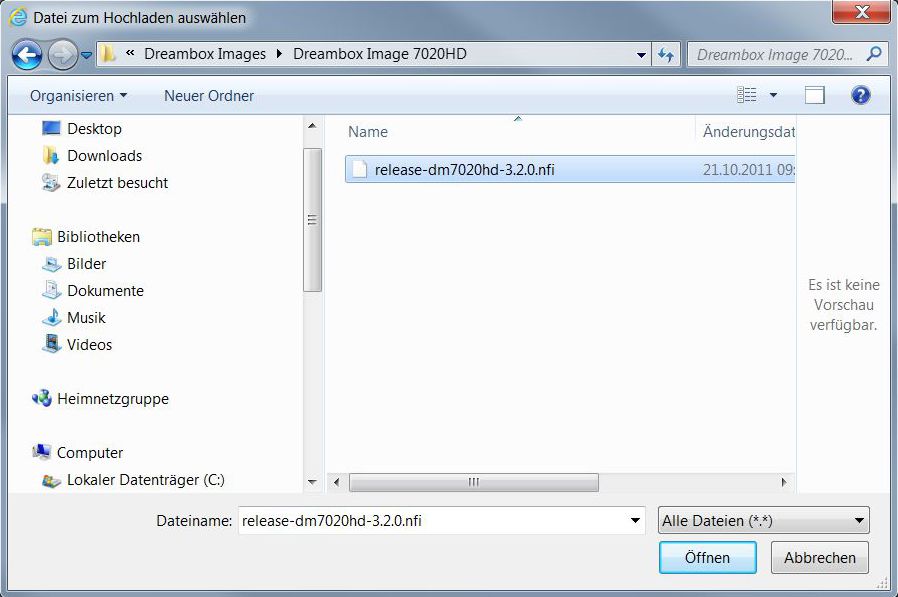Click the Computer icon
This screenshot has width=898, height=597.
[41, 452]
